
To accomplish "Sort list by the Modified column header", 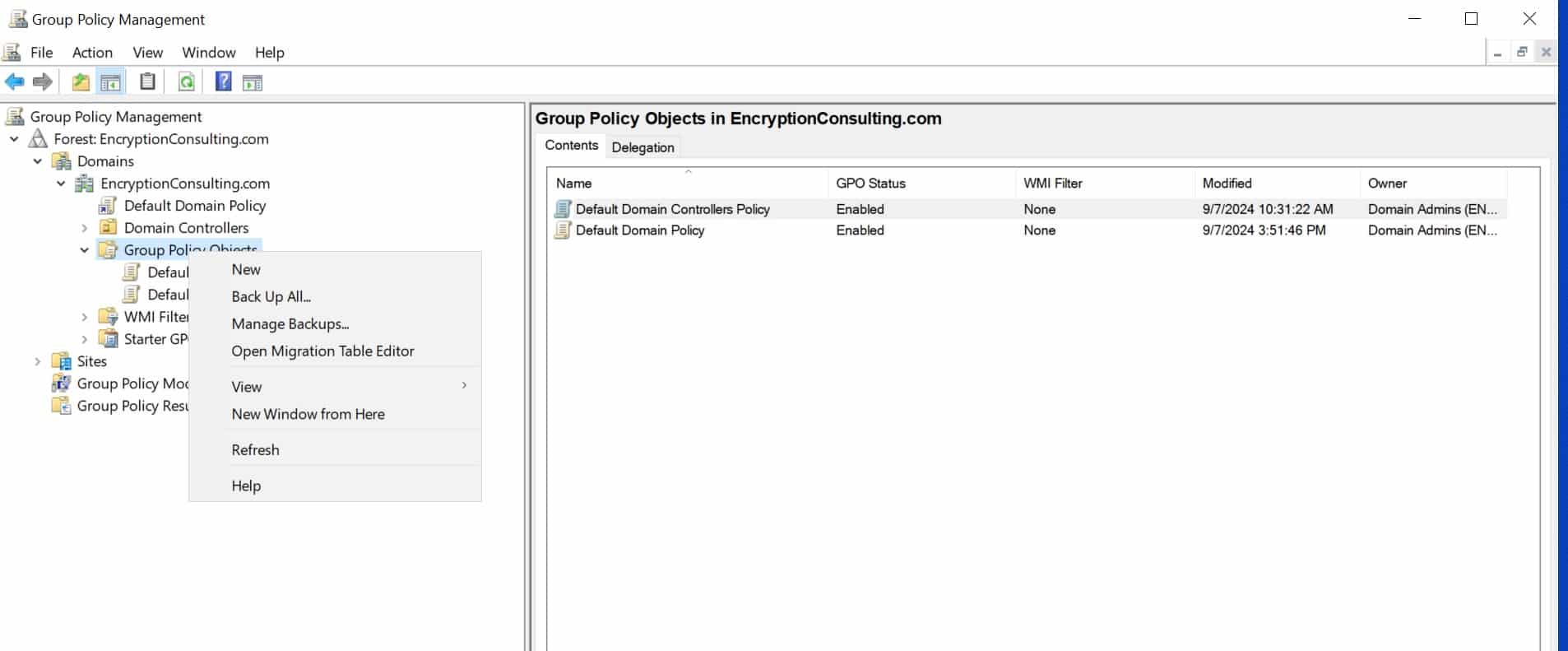I will coord(1227,184).
